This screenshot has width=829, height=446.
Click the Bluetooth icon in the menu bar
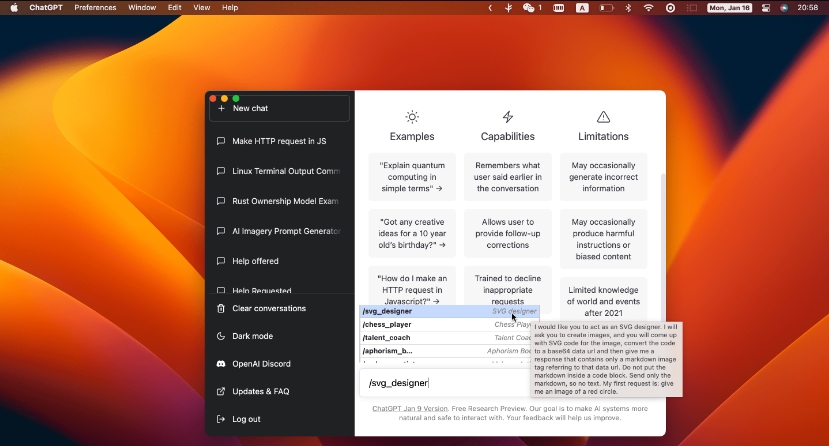click(x=628, y=7)
